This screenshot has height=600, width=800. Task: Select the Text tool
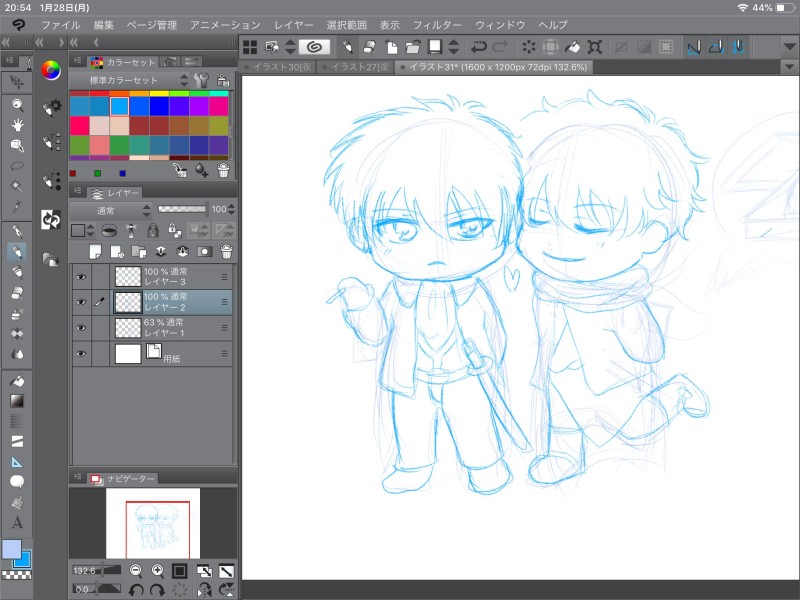[17, 522]
